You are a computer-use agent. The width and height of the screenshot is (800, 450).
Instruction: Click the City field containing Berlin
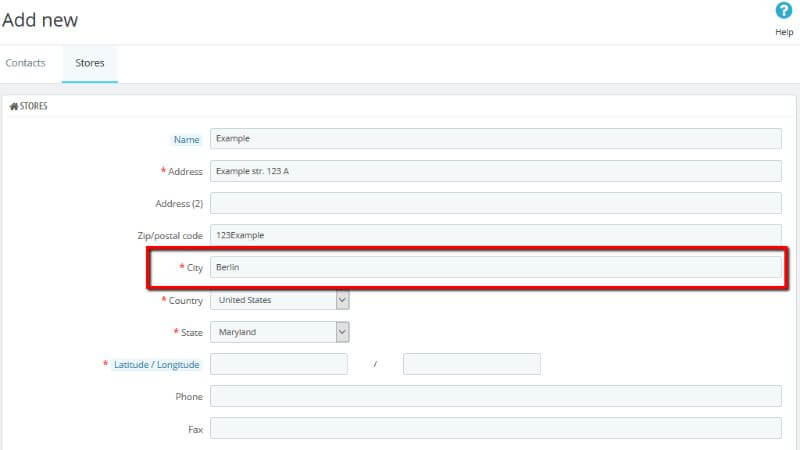pyautogui.click(x=495, y=267)
